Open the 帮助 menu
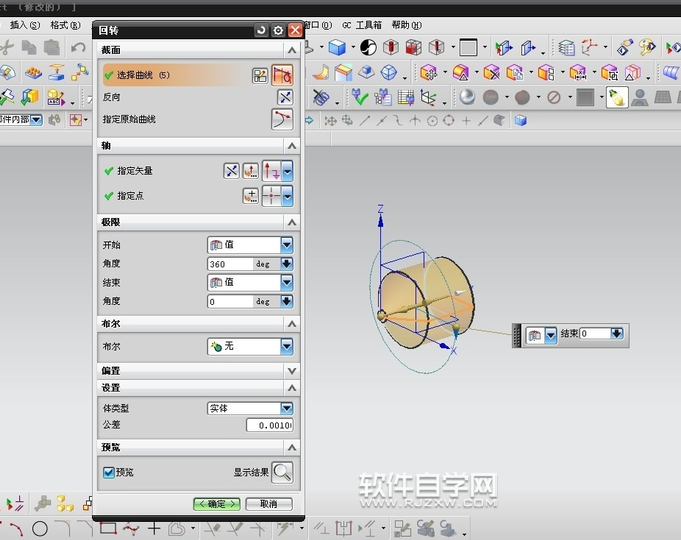 click(x=401, y=25)
